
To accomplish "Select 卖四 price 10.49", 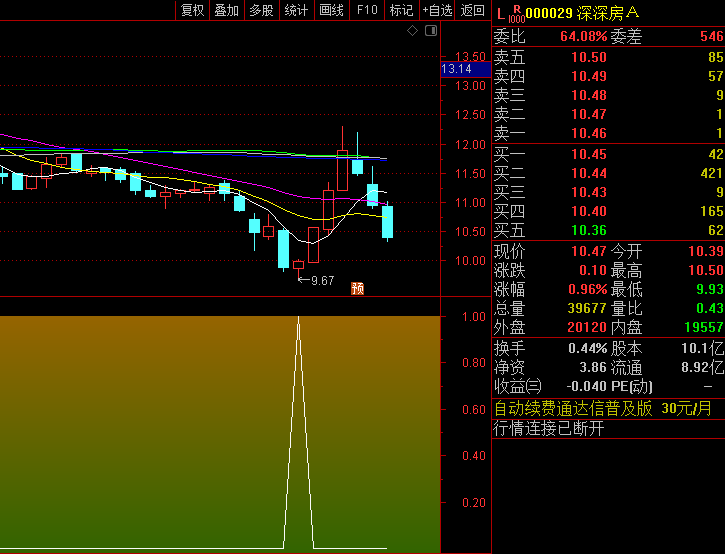I will (589, 76).
